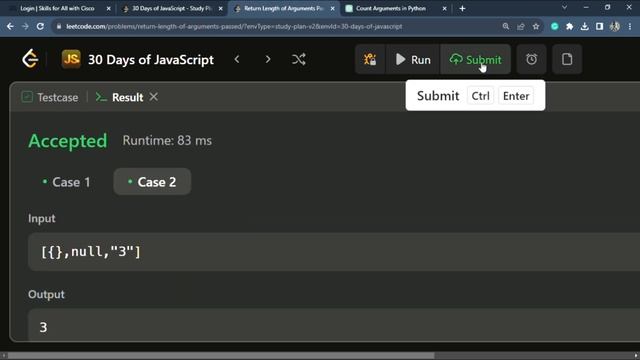Pick a random problem with shuffle icon
This screenshot has height=360, width=640.
[299, 60]
